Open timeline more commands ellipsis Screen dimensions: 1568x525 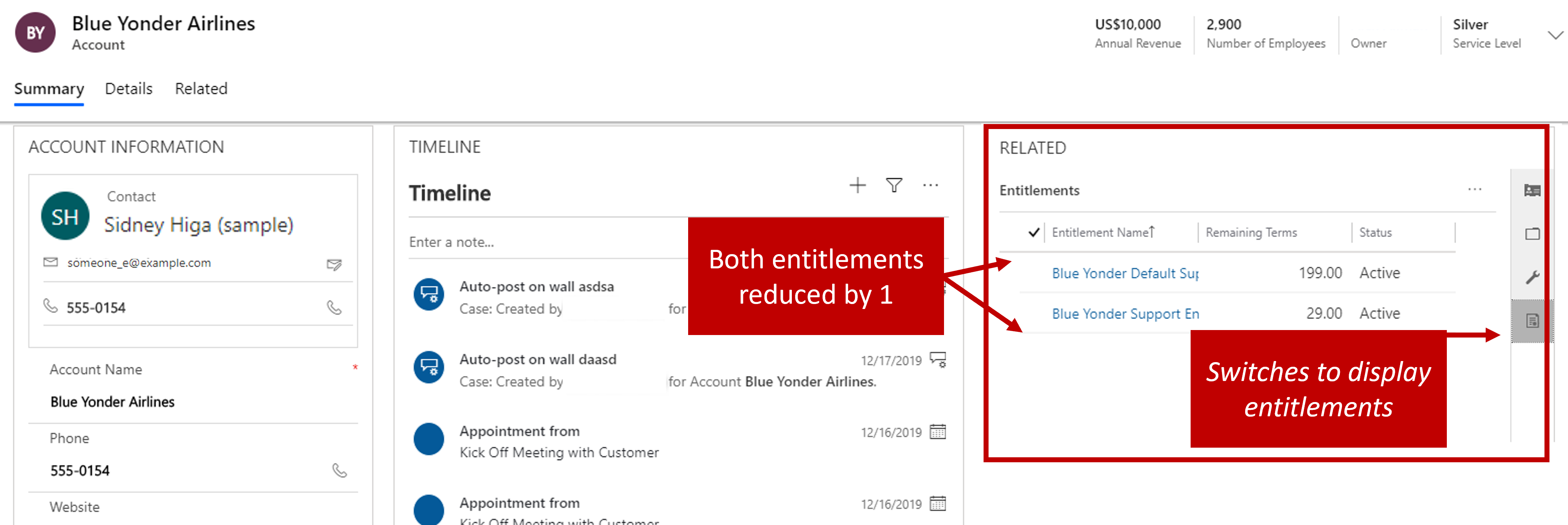930,185
